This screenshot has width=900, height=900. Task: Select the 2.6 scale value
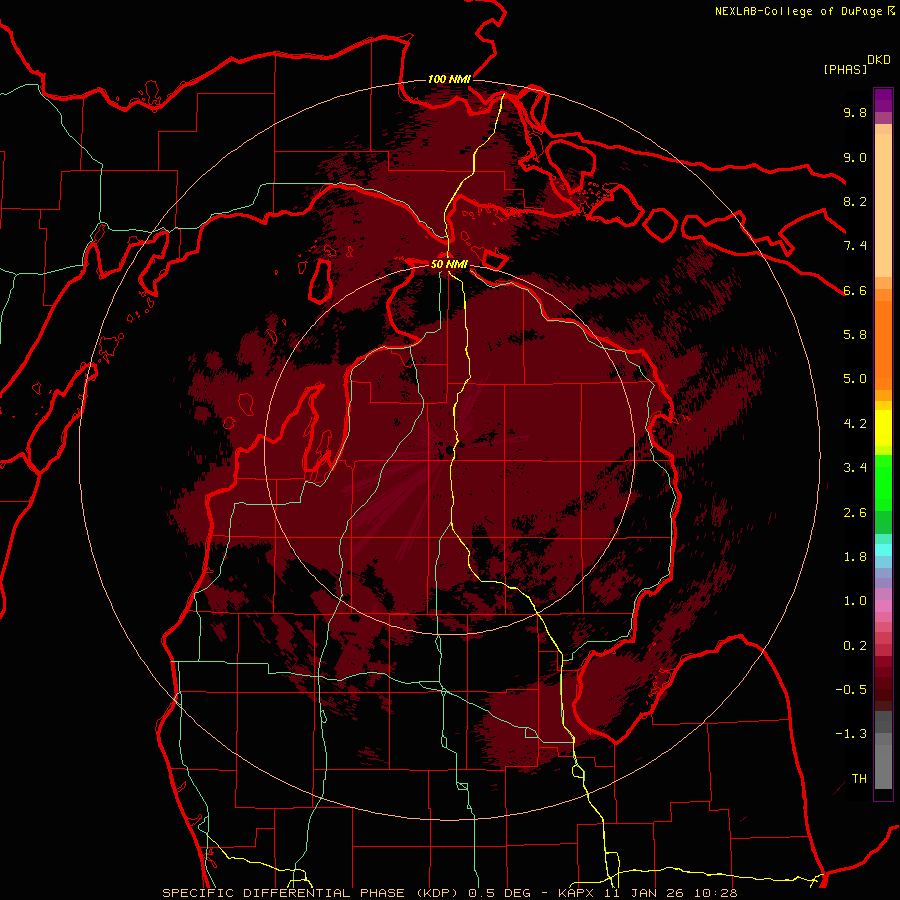pyautogui.click(x=855, y=513)
